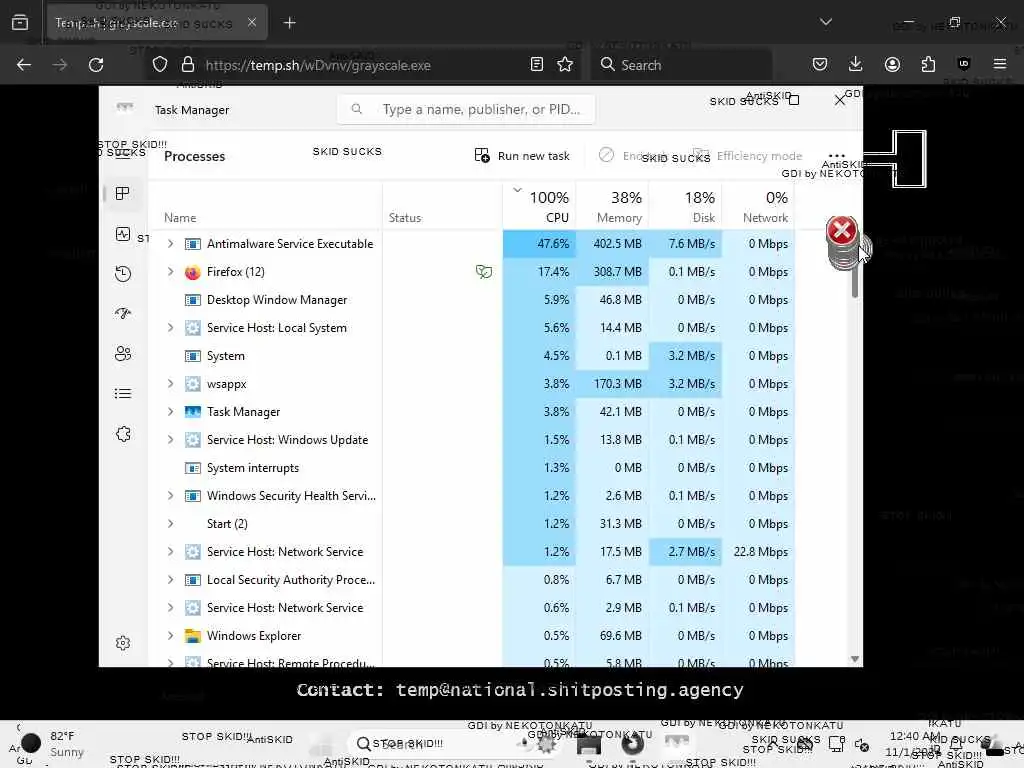Bookmark this page with star icon
The width and height of the screenshot is (1024, 768).
point(565,65)
